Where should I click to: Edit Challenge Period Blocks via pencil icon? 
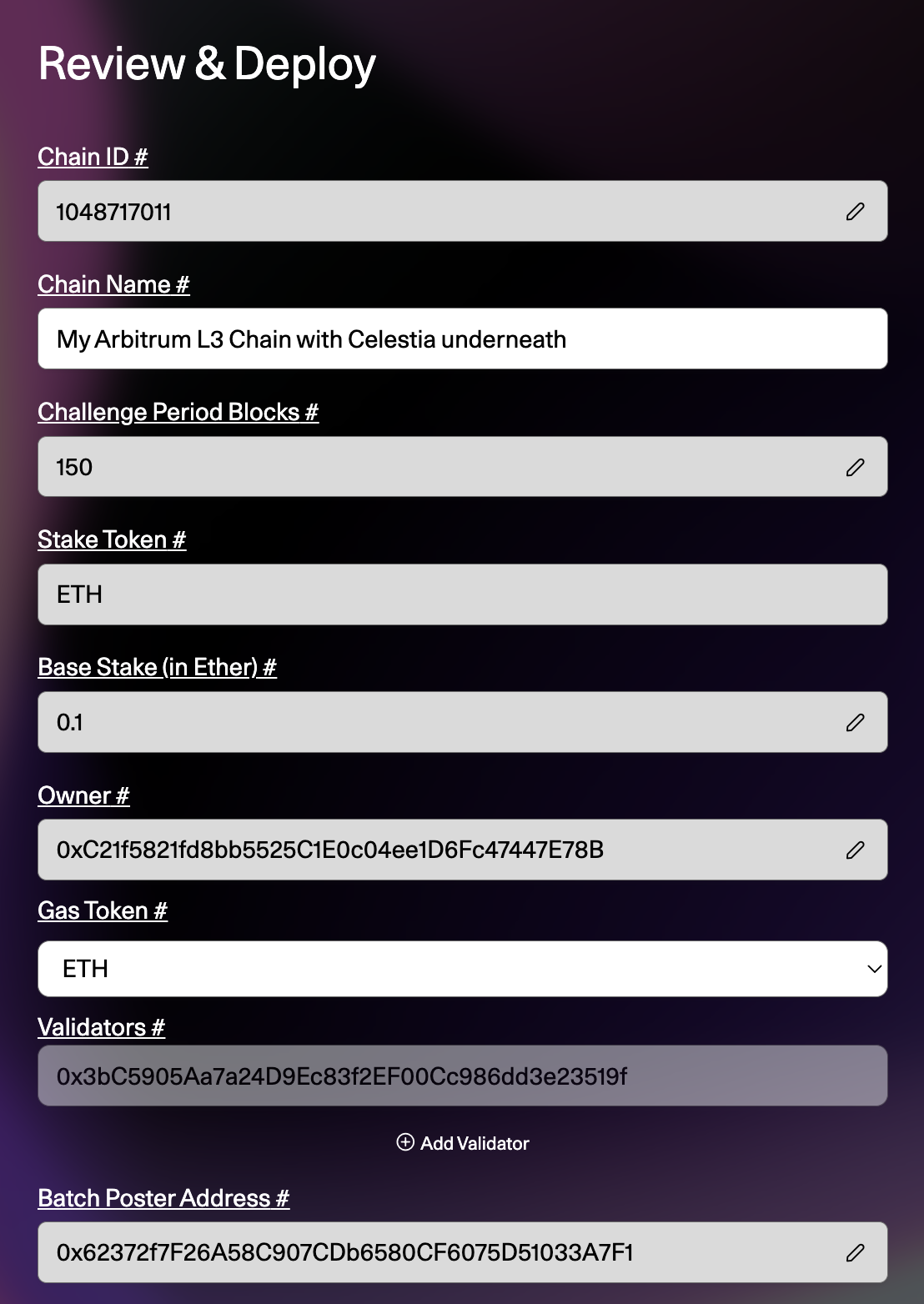[855, 467]
